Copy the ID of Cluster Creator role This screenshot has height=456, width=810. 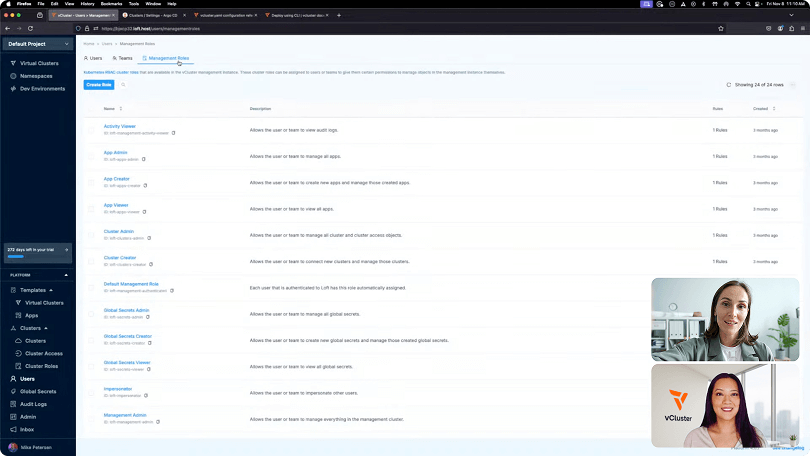click(x=151, y=264)
